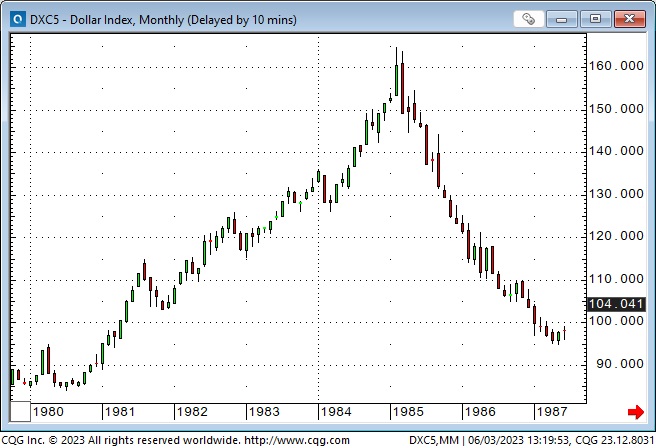Viewport: 656px width, 448px height.
Task: Click the 110.000 price axis label
Action: 616,279
